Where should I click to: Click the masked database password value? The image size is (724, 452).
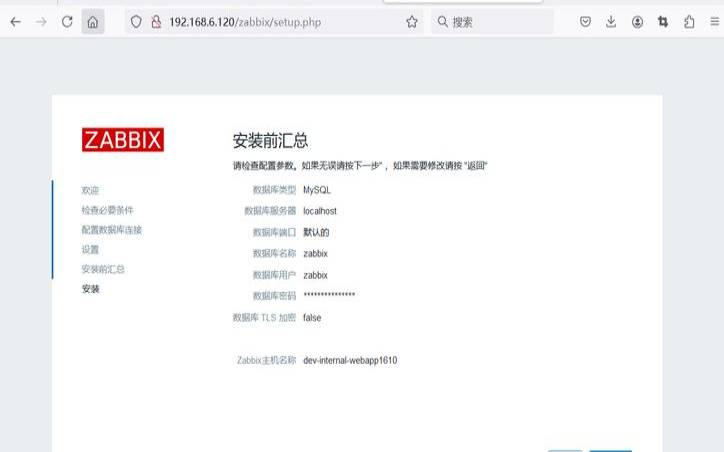(x=329, y=295)
